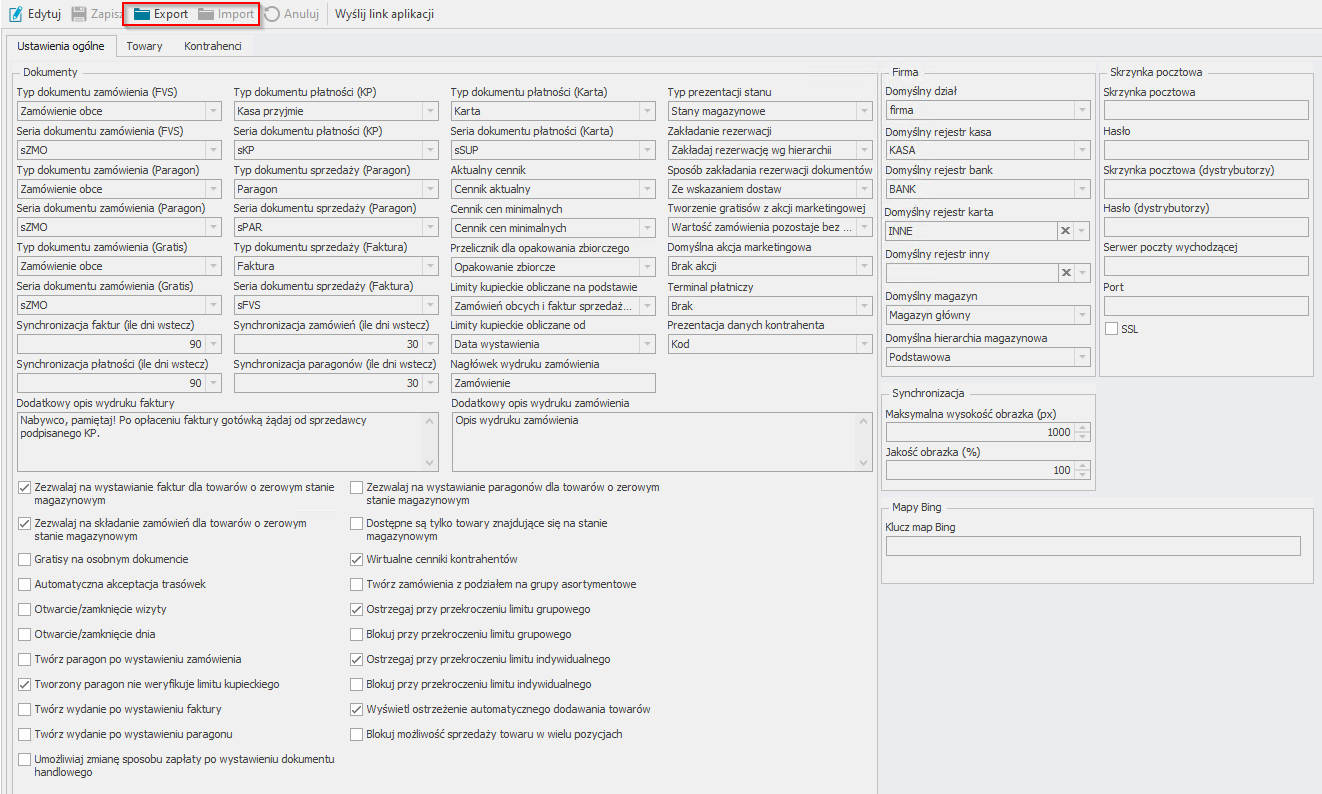Image resolution: width=1322 pixels, height=794 pixels.
Task: Click the Edytuj pencil icon
Action: tap(15, 15)
